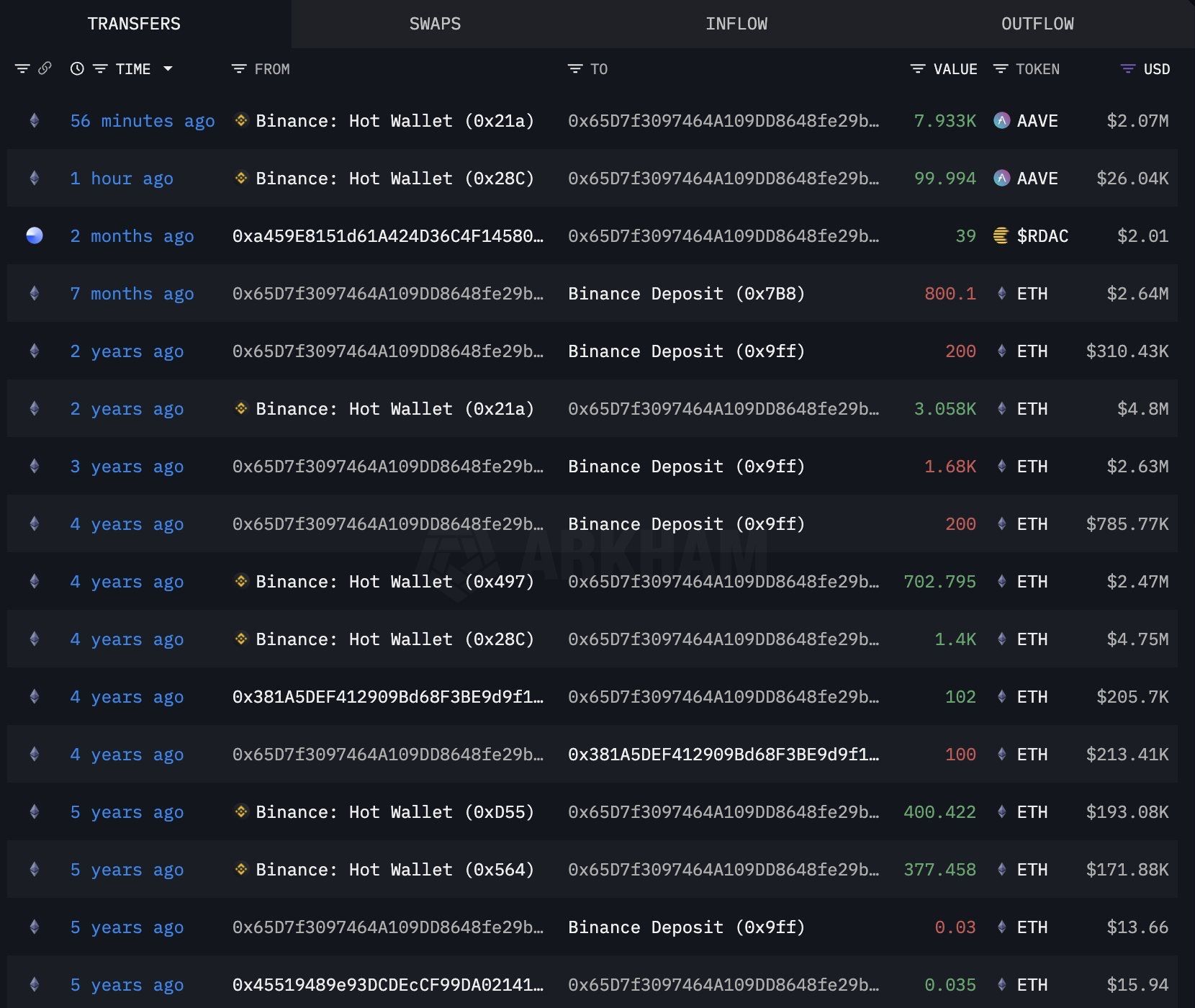Click the Binance logo beside Hot Wallet (0xD55)
Viewport: 1195px width, 1008px height.
click(x=241, y=811)
